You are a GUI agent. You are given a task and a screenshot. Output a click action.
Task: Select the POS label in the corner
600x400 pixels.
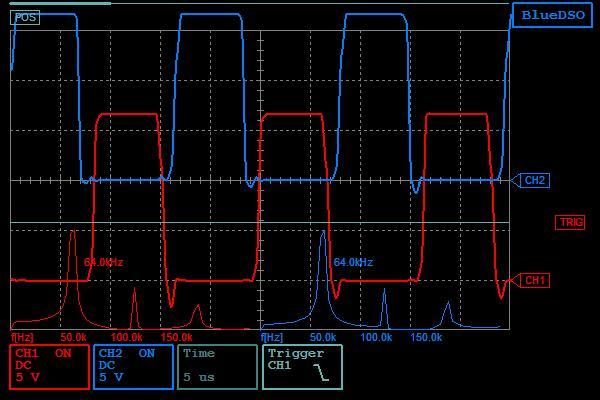(x=25, y=17)
